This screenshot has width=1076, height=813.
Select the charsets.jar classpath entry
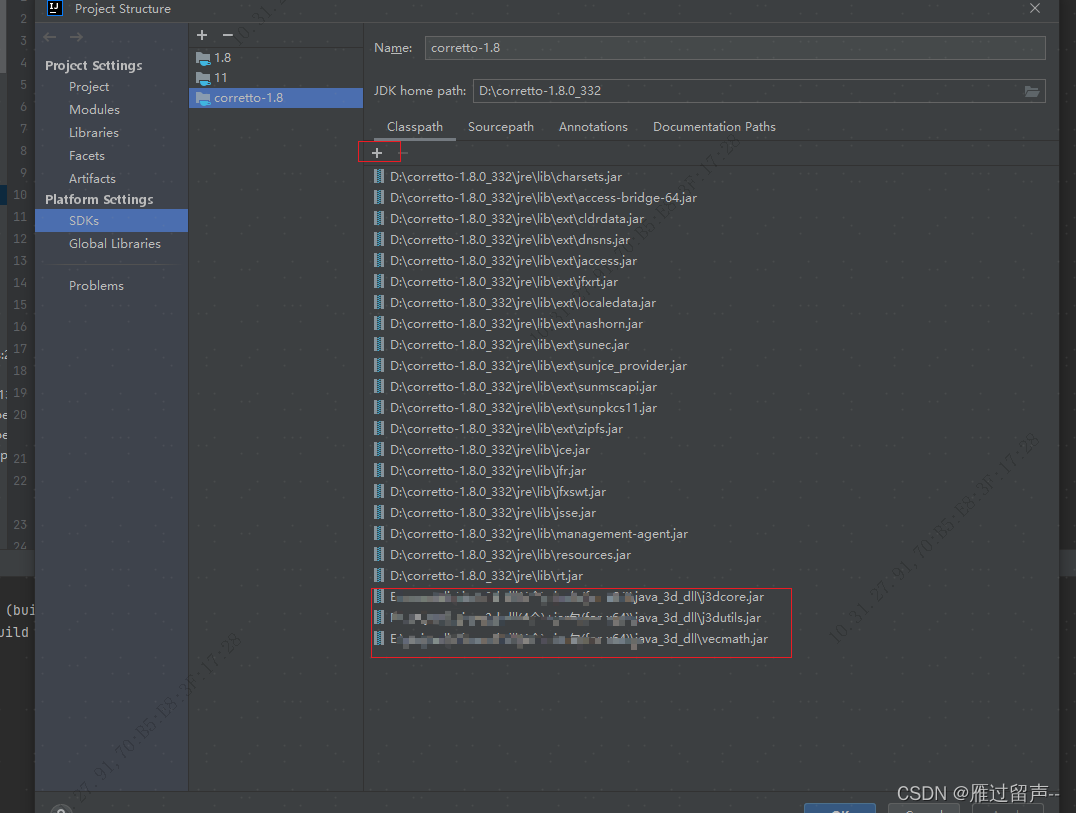[711, 176]
